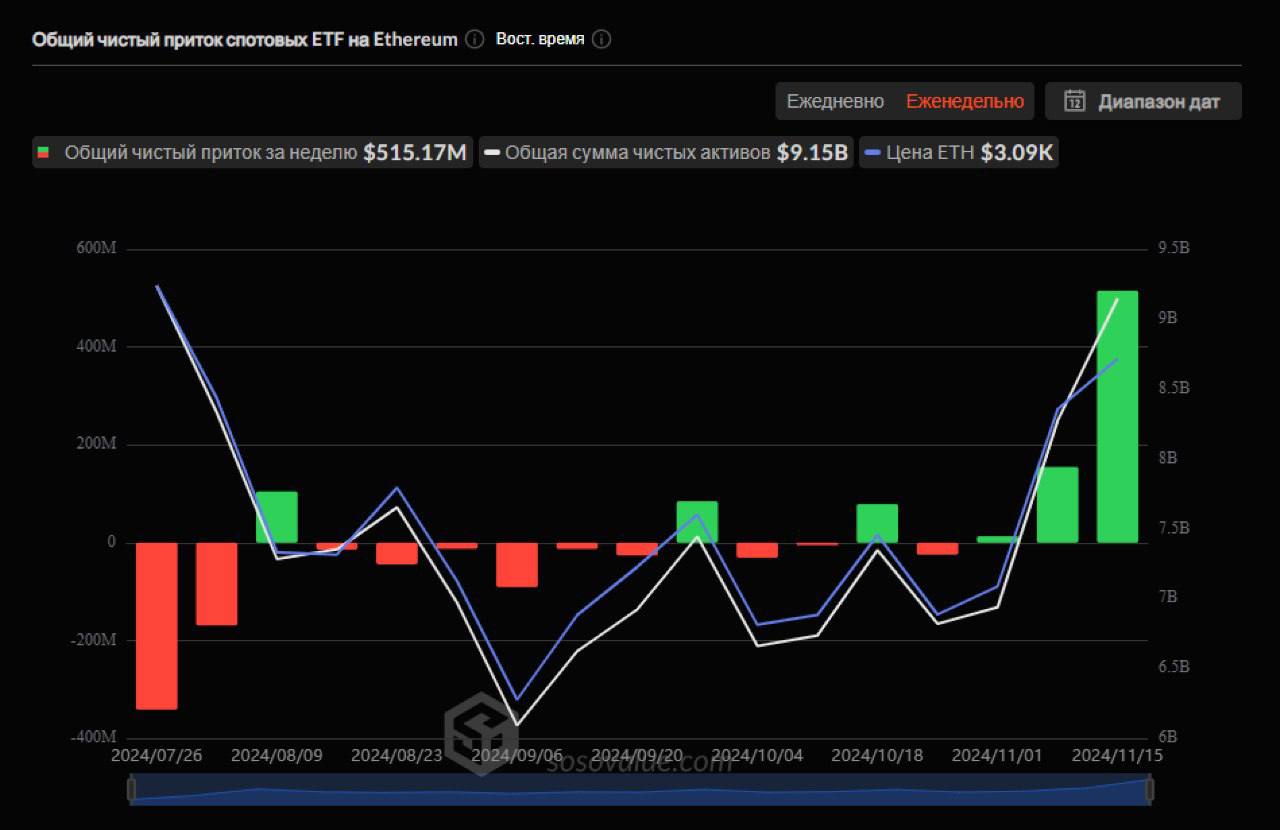Click the $9.15B net assets value

tap(812, 153)
